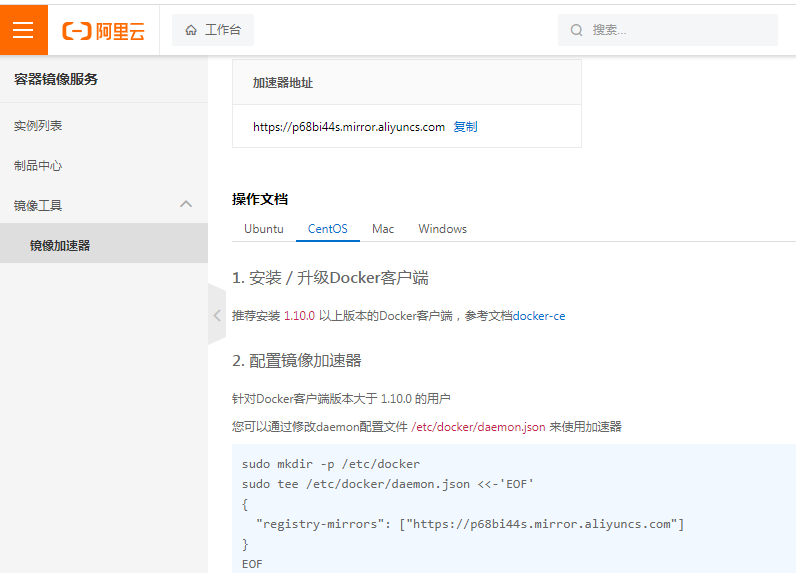The image size is (796, 573).
Task: Click /etc/docker/daemon.json path text
Action: [x=478, y=427]
